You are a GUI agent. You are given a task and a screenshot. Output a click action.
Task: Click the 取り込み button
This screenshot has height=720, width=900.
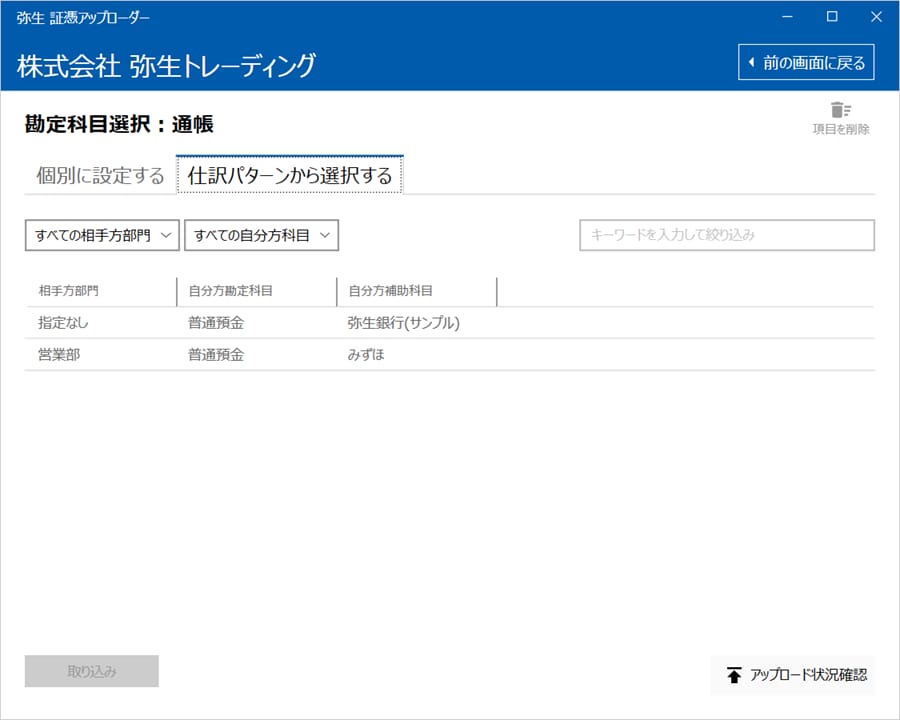pos(92,671)
